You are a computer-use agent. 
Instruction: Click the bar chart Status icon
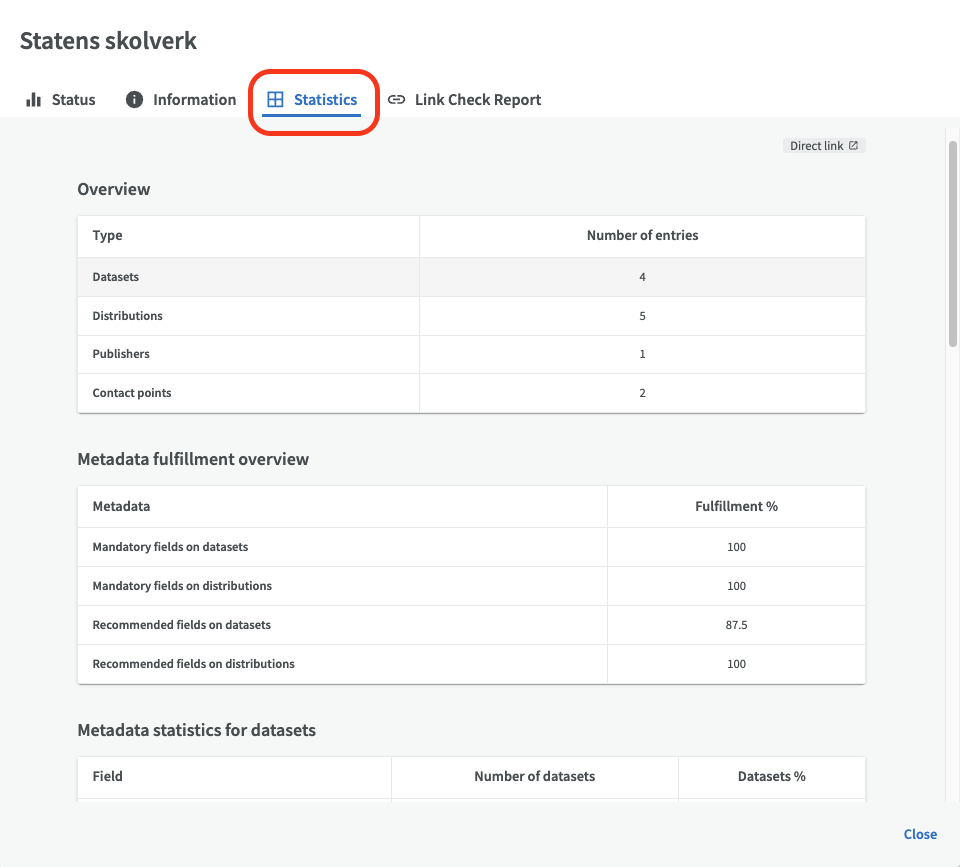coord(34,100)
